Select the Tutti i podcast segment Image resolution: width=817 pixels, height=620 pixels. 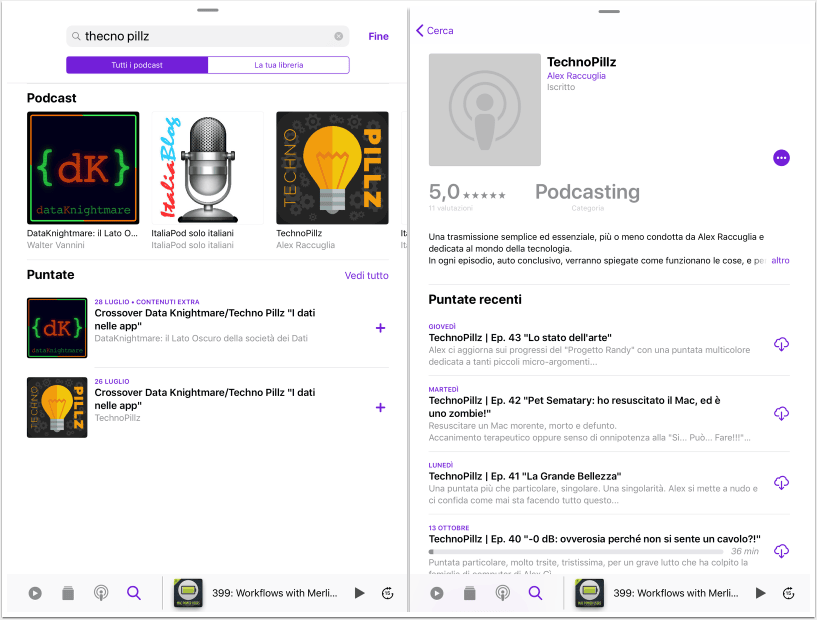137,65
